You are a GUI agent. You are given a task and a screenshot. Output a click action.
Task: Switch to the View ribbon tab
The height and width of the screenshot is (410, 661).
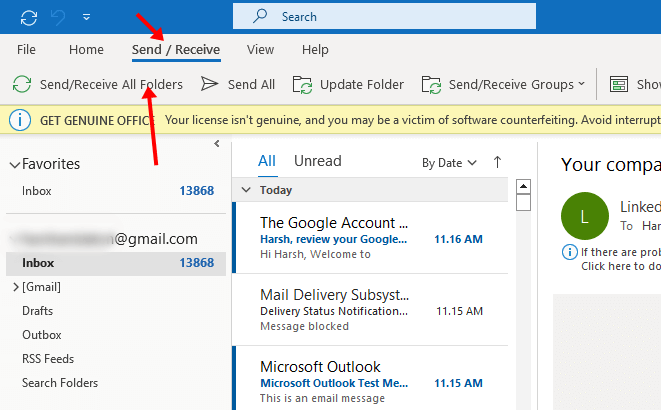(x=260, y=49)
